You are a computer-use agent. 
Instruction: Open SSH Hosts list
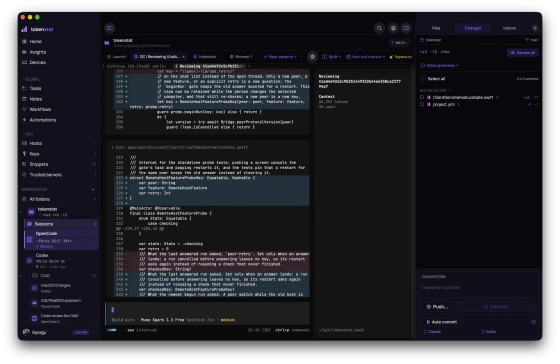pyautogui.click(x=35, y=143)
